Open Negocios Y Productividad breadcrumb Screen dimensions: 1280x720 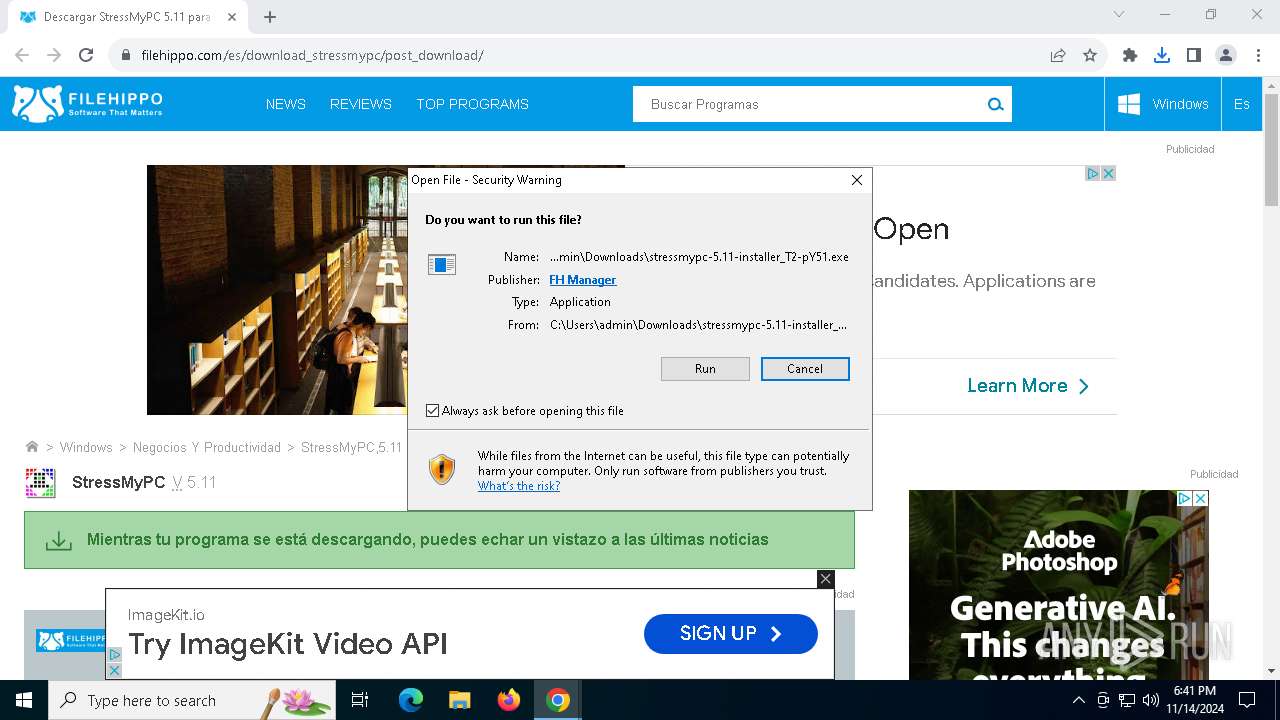click(x=207, y=447)
